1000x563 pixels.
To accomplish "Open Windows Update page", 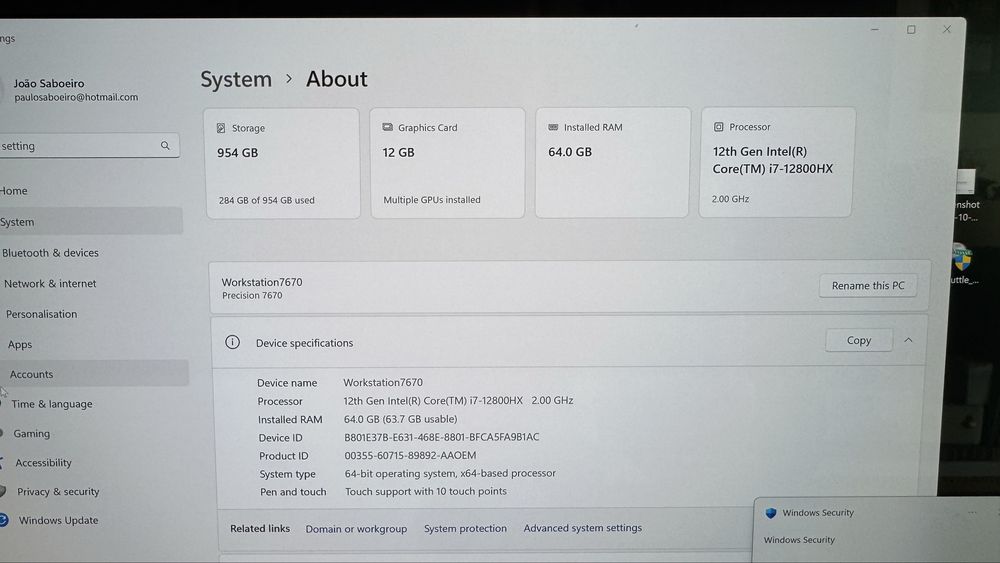I will [58, 520].
